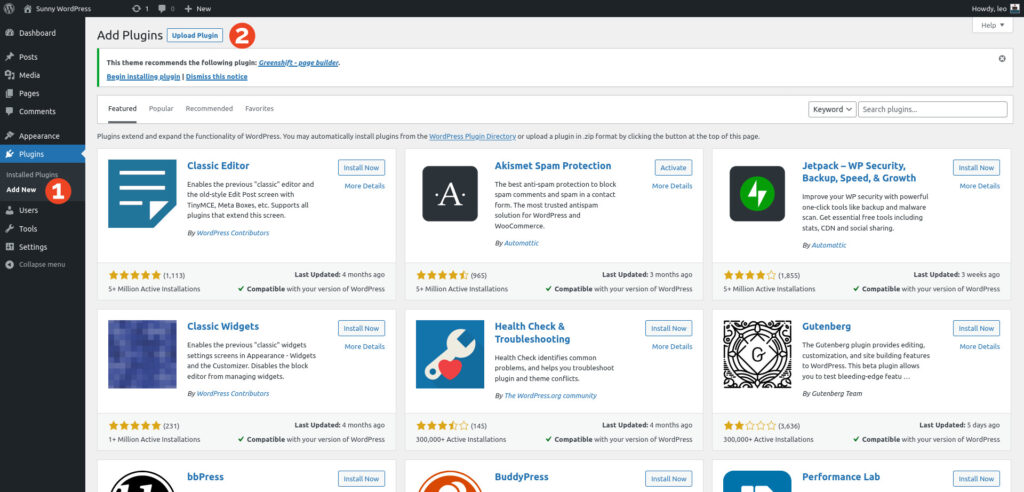Open the updates icon in admin bar
This screenshot has width=1024, height=492.
click(x=138, y=8)
